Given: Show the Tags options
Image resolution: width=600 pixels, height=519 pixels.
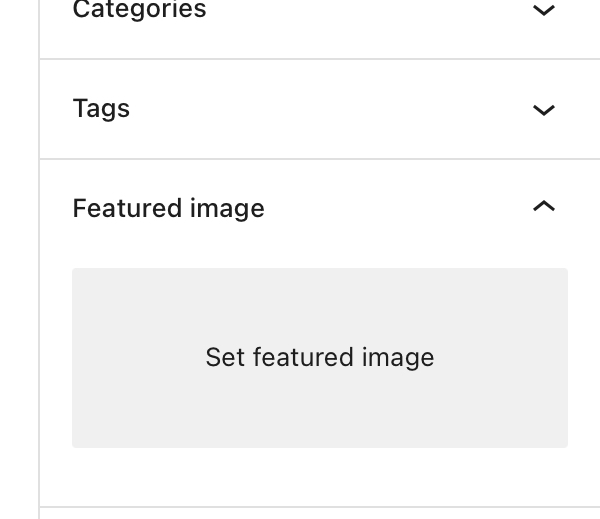Looking at the screenshot, I should (543, 110).
